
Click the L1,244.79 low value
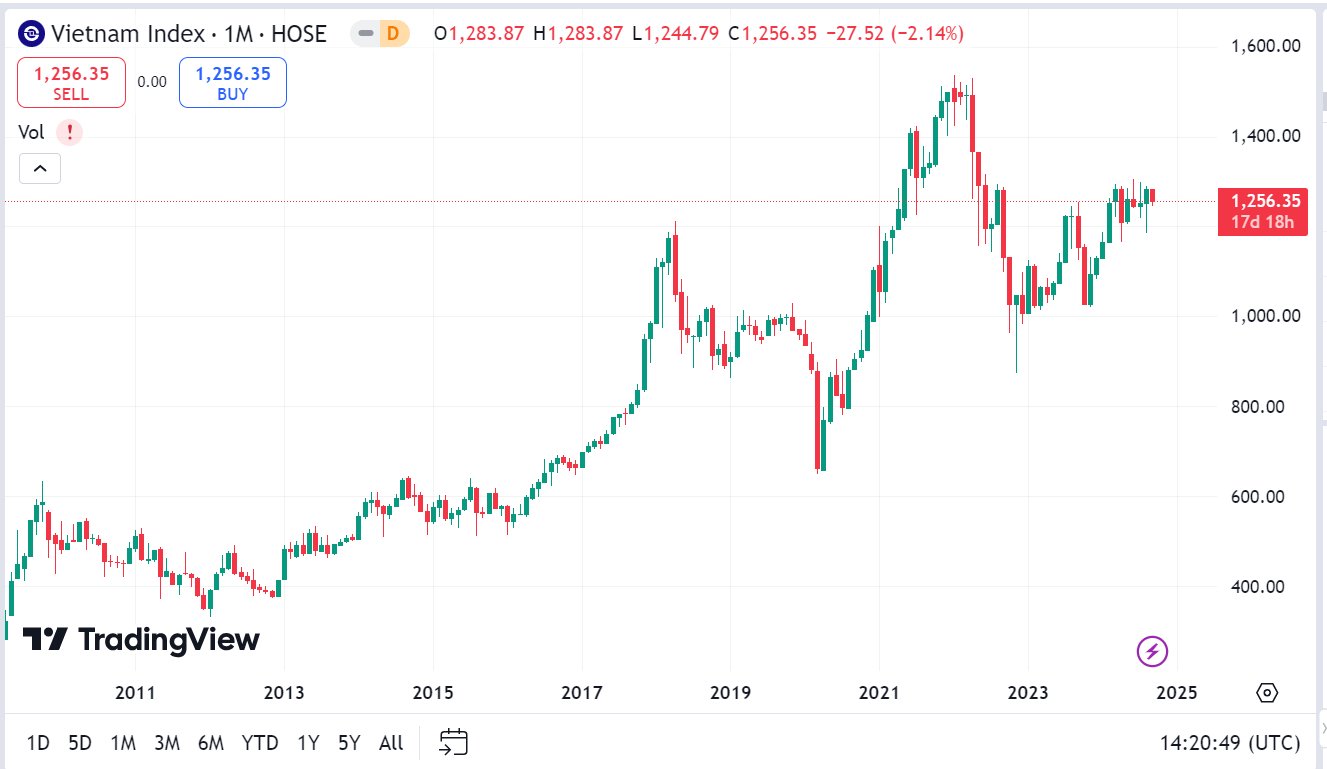675,34
